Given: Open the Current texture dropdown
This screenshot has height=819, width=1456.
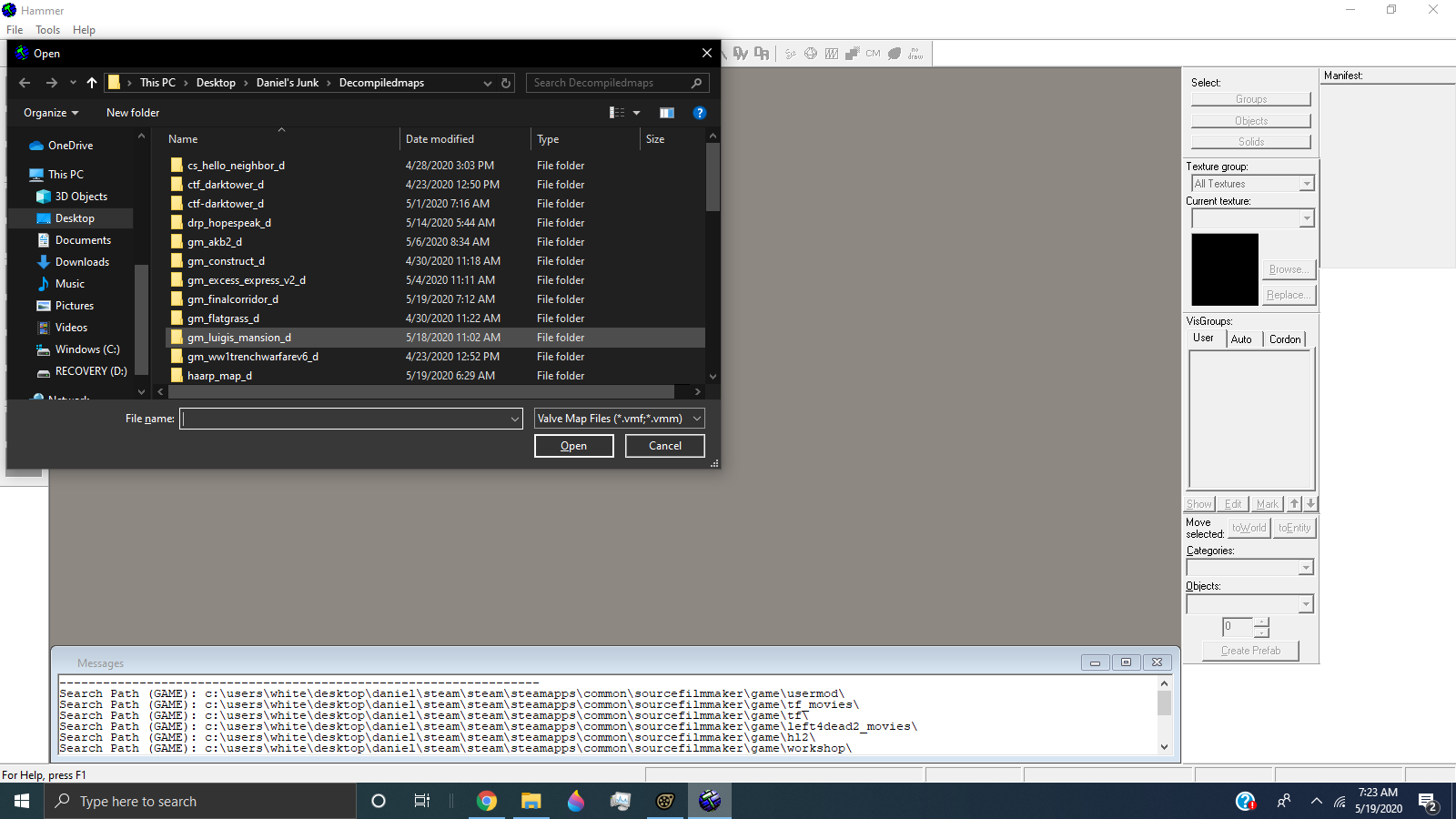Looking at the screenshot, I should 1307,218.
